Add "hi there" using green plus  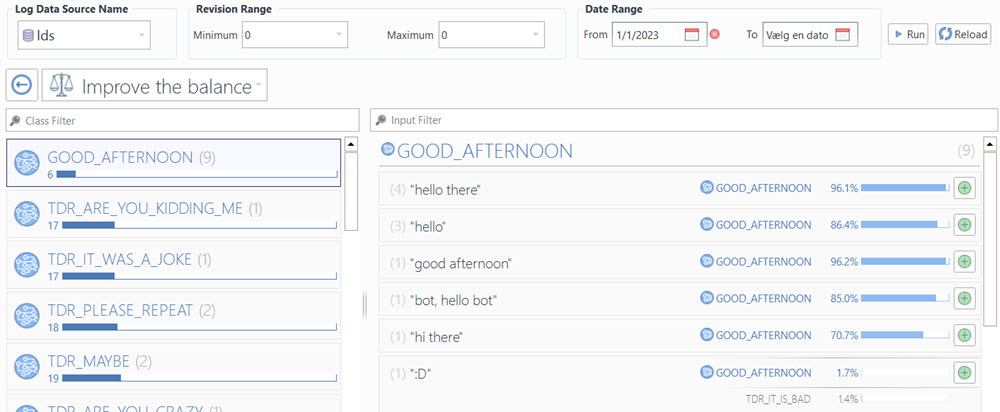click(964, 335)
